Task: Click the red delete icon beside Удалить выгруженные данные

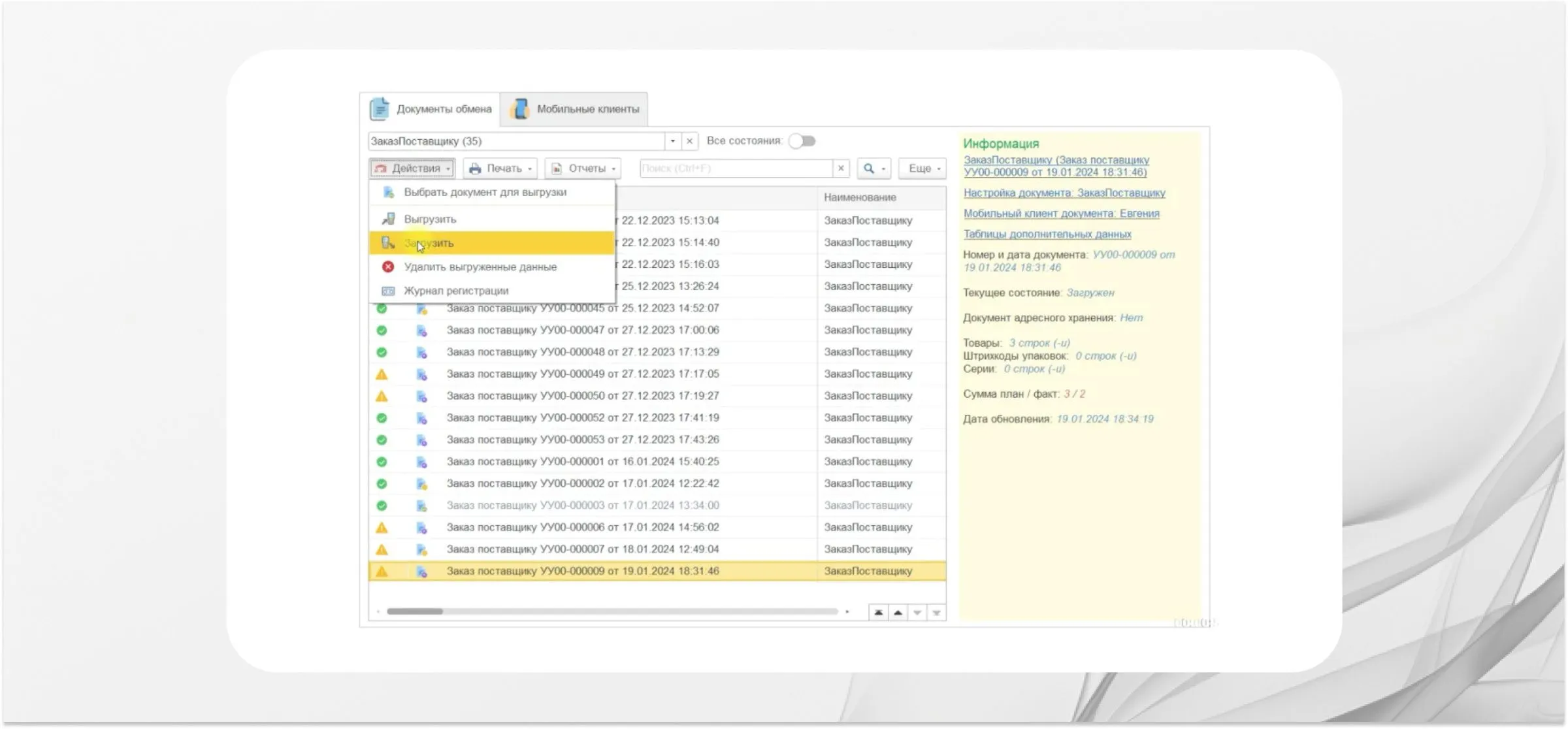Action: [x=388, y=267]
